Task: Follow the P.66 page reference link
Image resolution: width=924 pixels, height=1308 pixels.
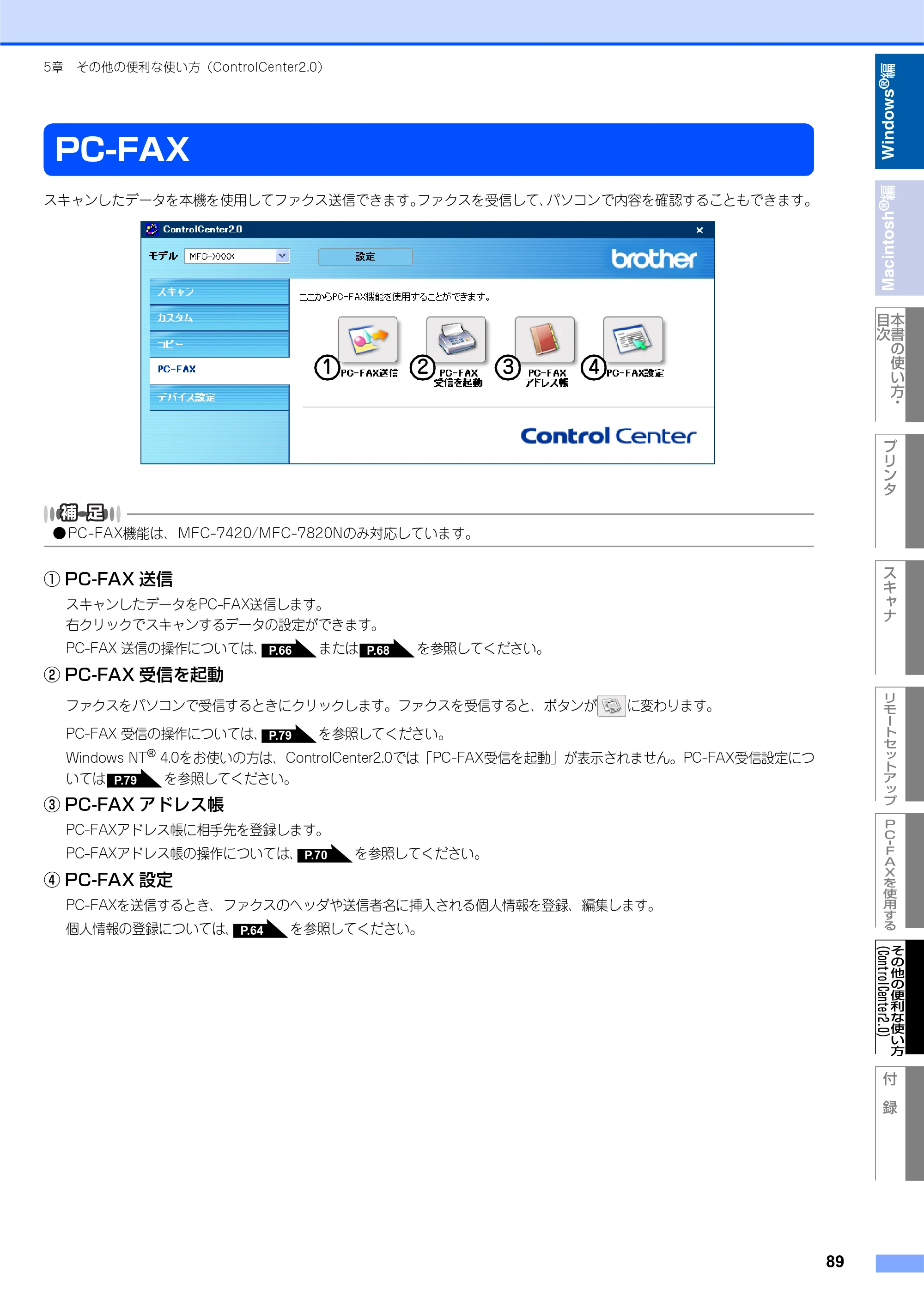Action: click(x=288, y=649)
